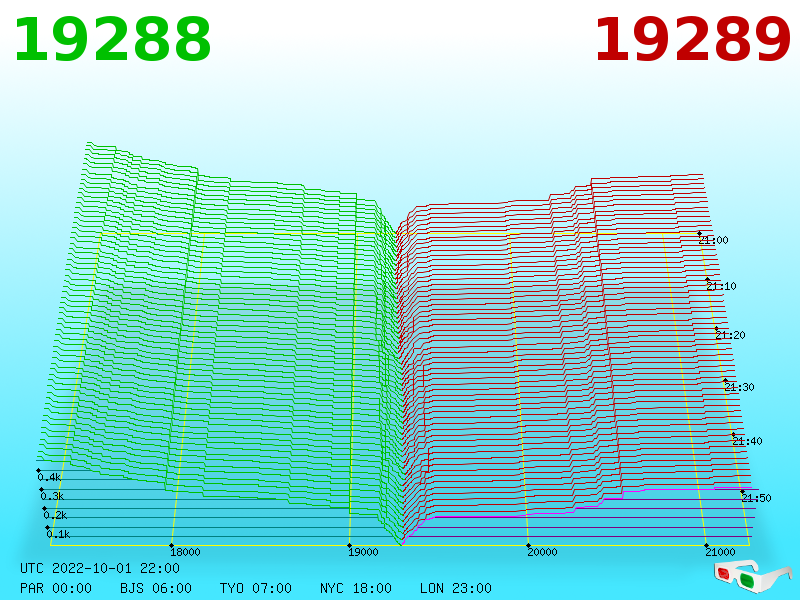Click the 21:10 time axis marker
The width and height of the screenshot is (800, 600).
tap(721, 286)
